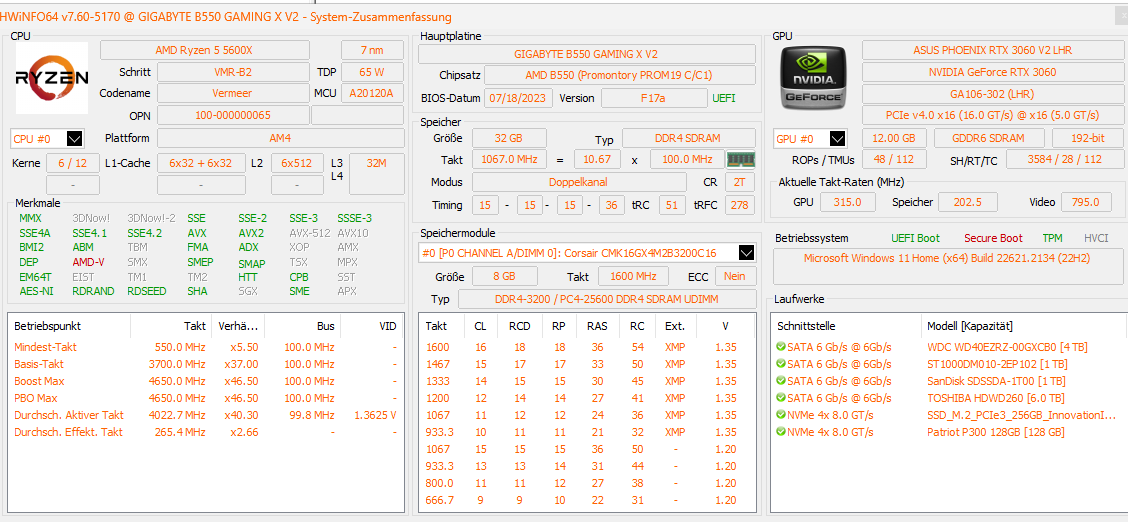1128x522 pixels.
Task: Click the 1467 XMP timing row
Action: [587, 364]
